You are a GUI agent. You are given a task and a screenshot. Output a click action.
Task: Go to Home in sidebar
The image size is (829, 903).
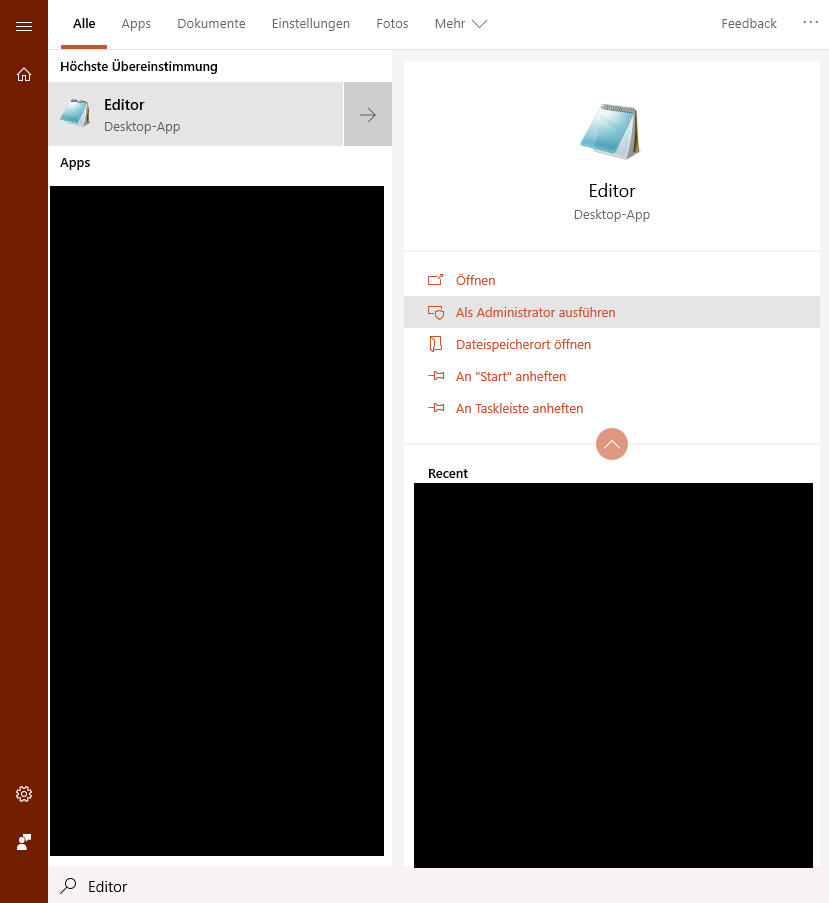click(x=24, y=74)
